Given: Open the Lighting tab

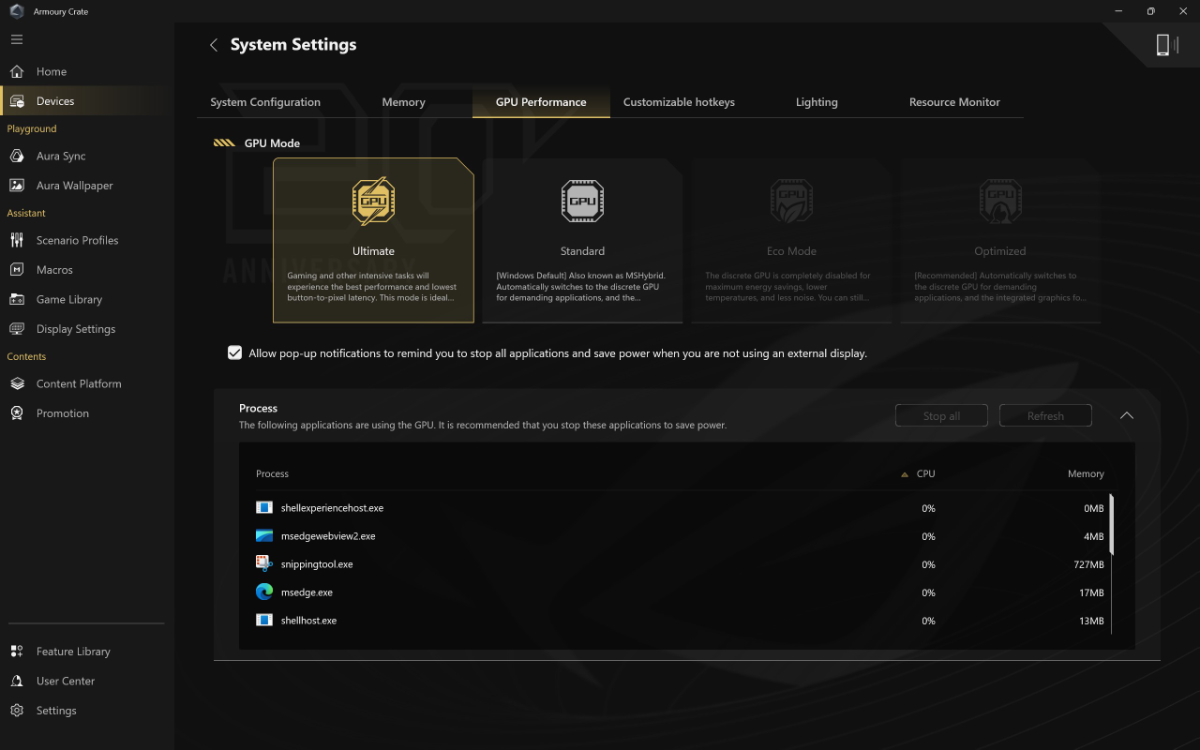Looking at the screenshot, I should [x=817, y=102].
